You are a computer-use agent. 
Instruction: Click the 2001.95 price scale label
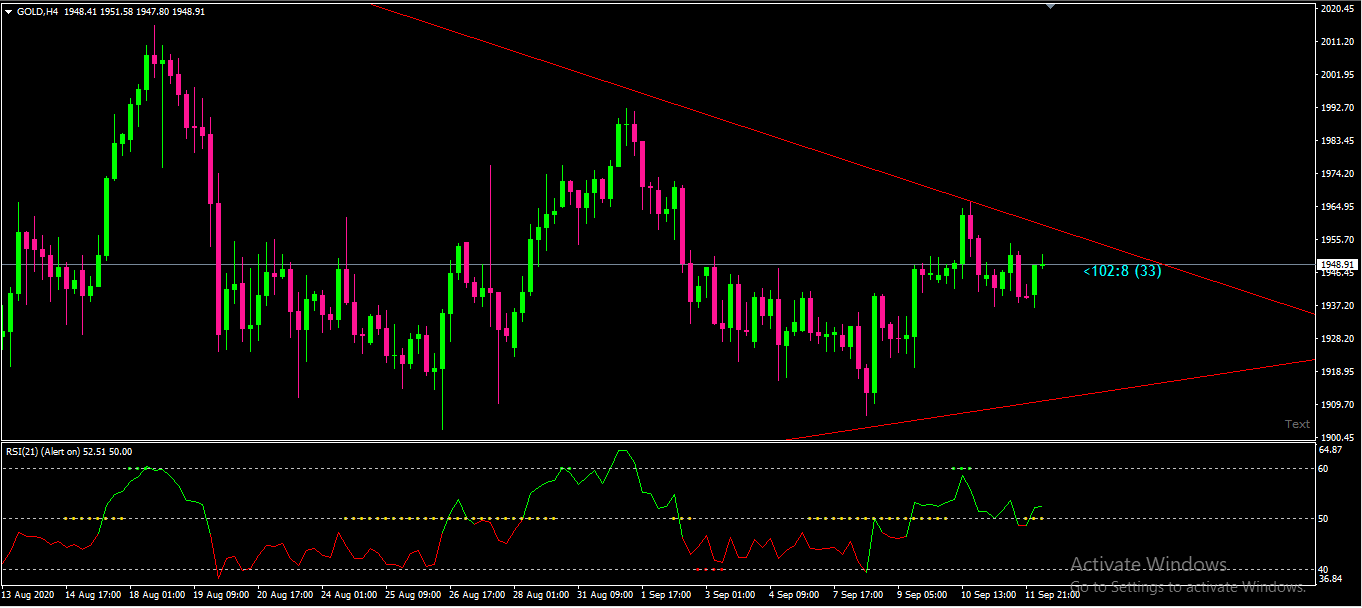(1336, 75)
